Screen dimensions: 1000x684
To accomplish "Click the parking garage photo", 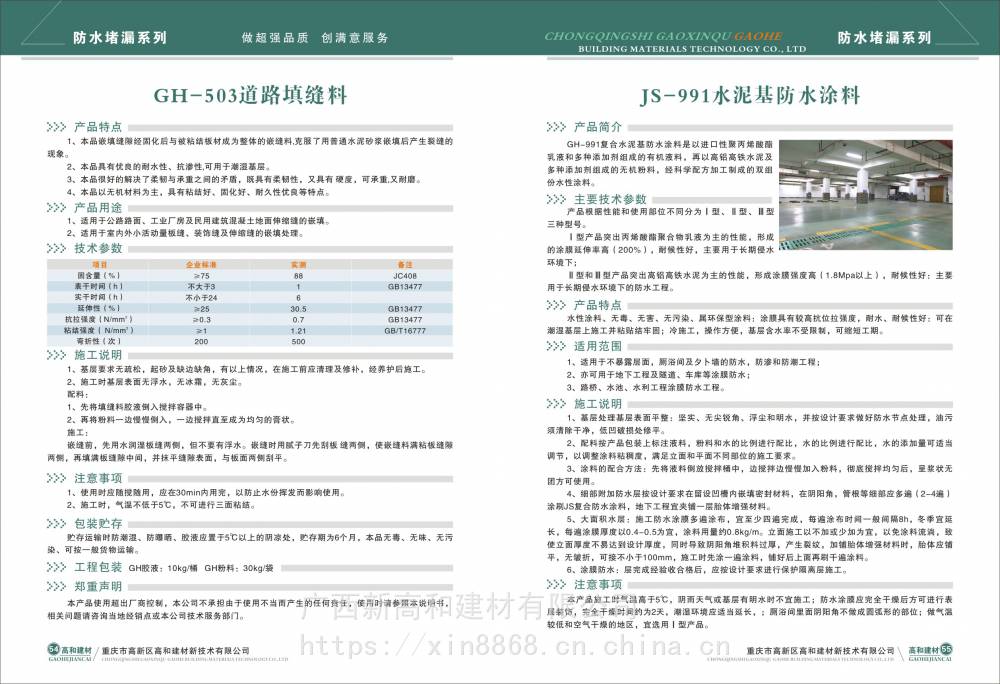I will [x=865, y=195].
